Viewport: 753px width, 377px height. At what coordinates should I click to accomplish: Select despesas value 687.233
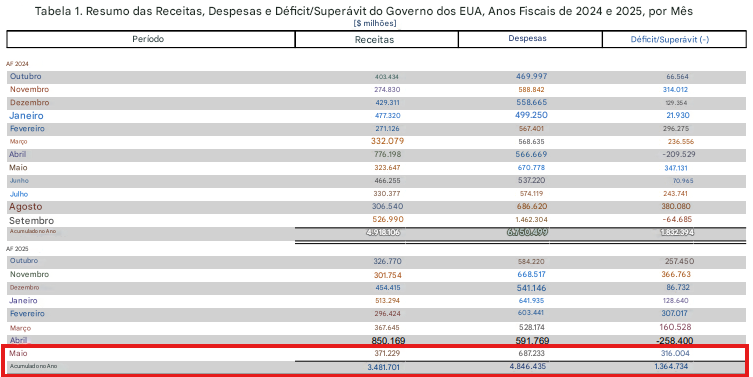click(x=531, y=353)
